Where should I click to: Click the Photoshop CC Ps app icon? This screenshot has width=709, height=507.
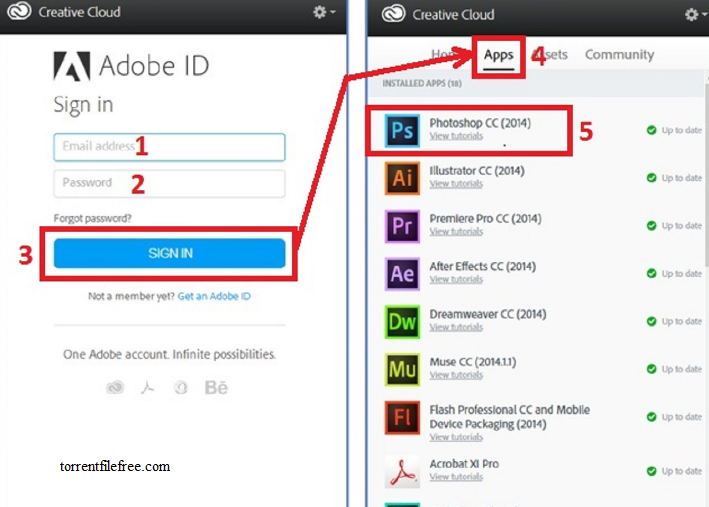(402, 130)
